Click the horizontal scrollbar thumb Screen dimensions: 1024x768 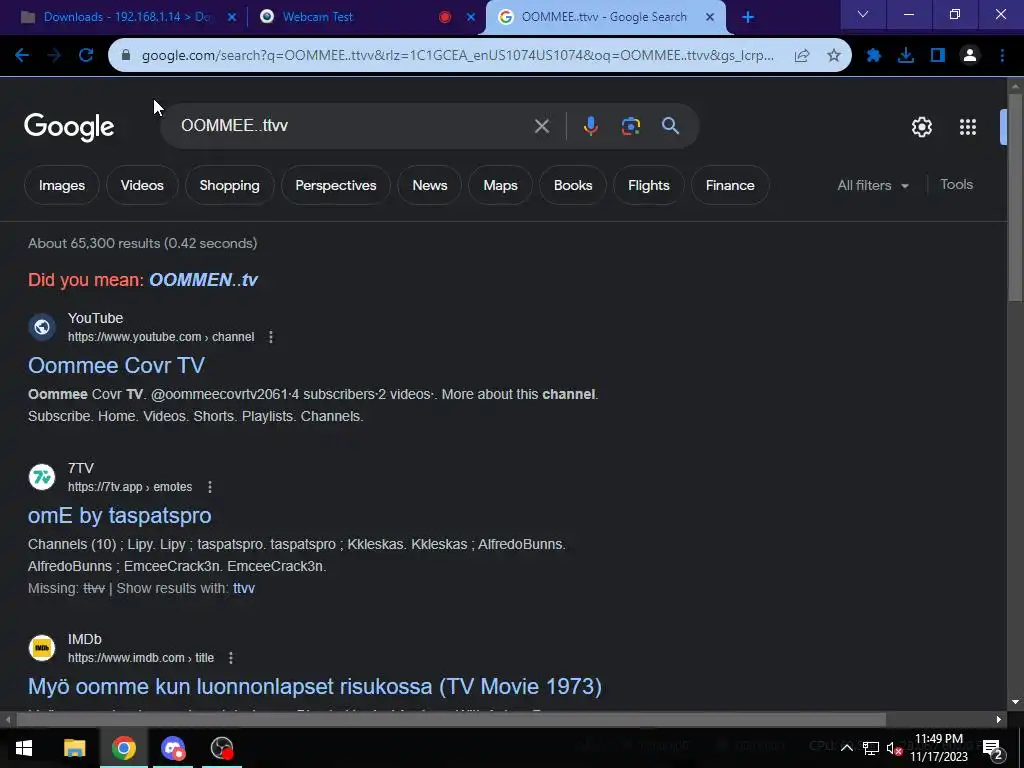pyautogui.click(x=451, y=720)
